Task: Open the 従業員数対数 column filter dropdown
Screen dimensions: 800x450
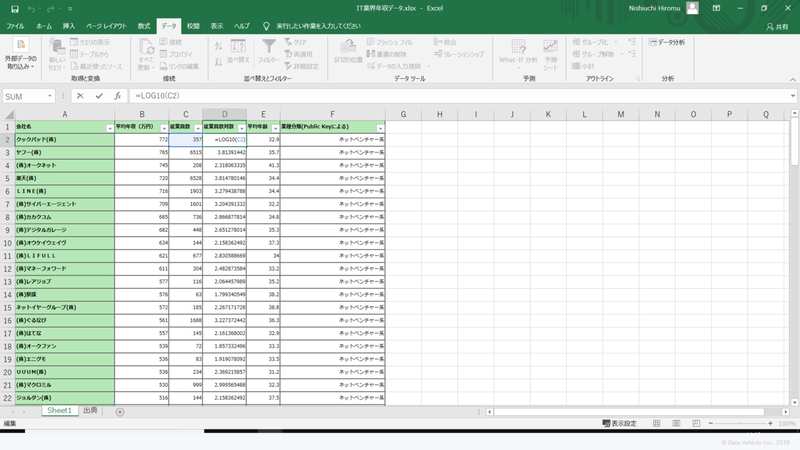Action: 241,128
